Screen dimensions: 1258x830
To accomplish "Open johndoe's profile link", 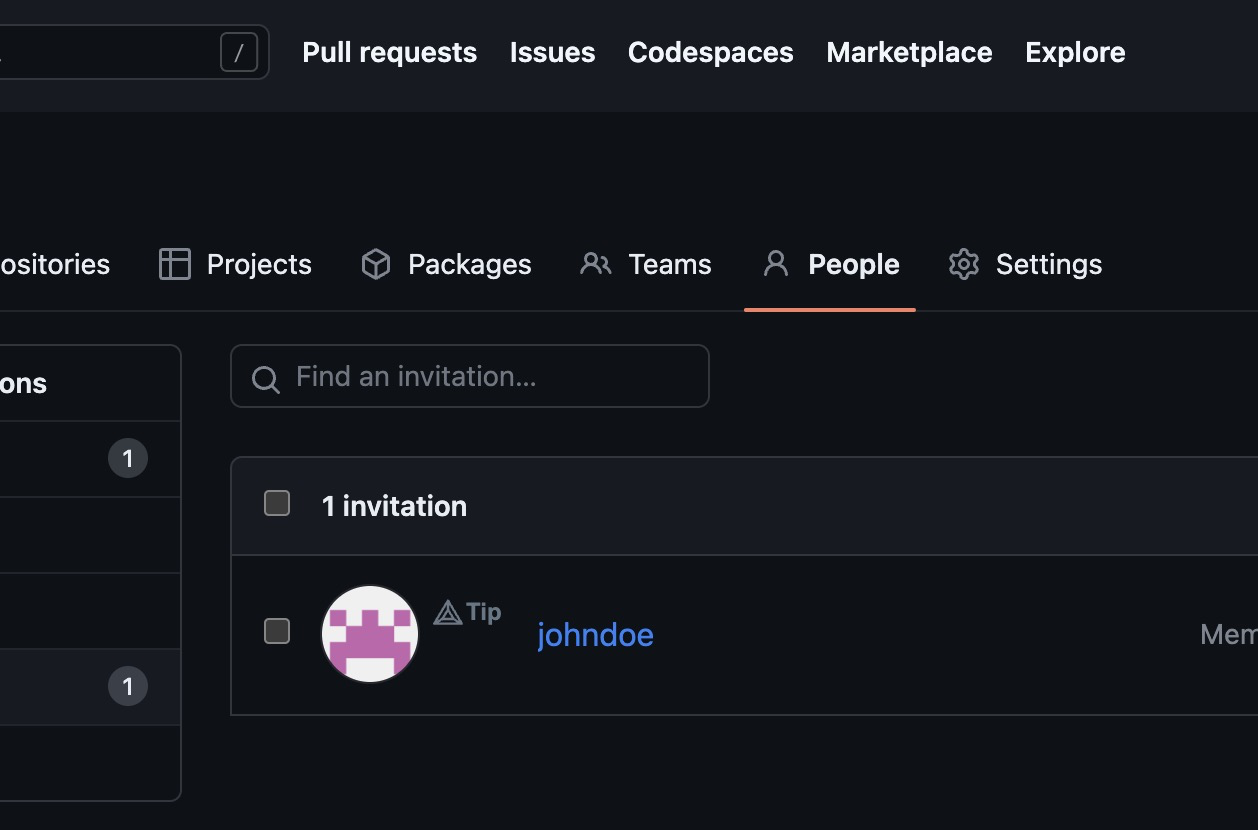I will [x=595, y=634].
